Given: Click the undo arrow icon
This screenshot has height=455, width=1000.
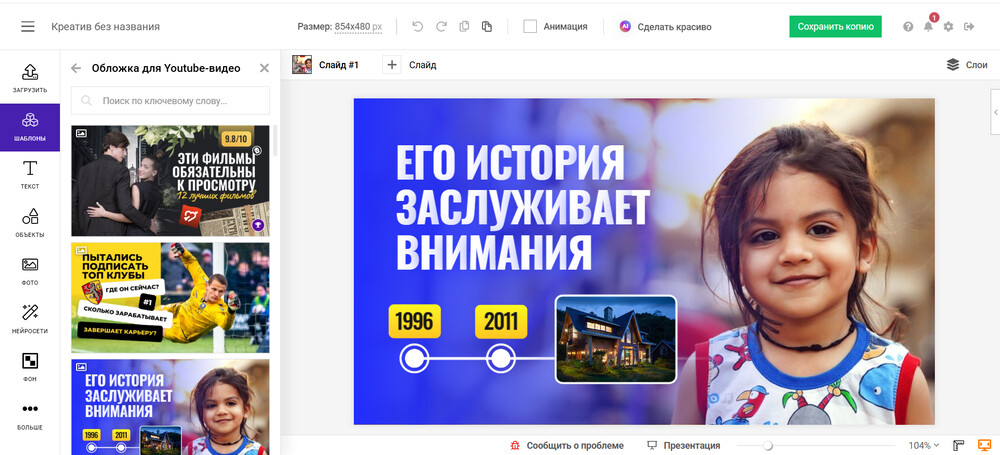Looking at the screenshot, I should [x=418, y=27].
